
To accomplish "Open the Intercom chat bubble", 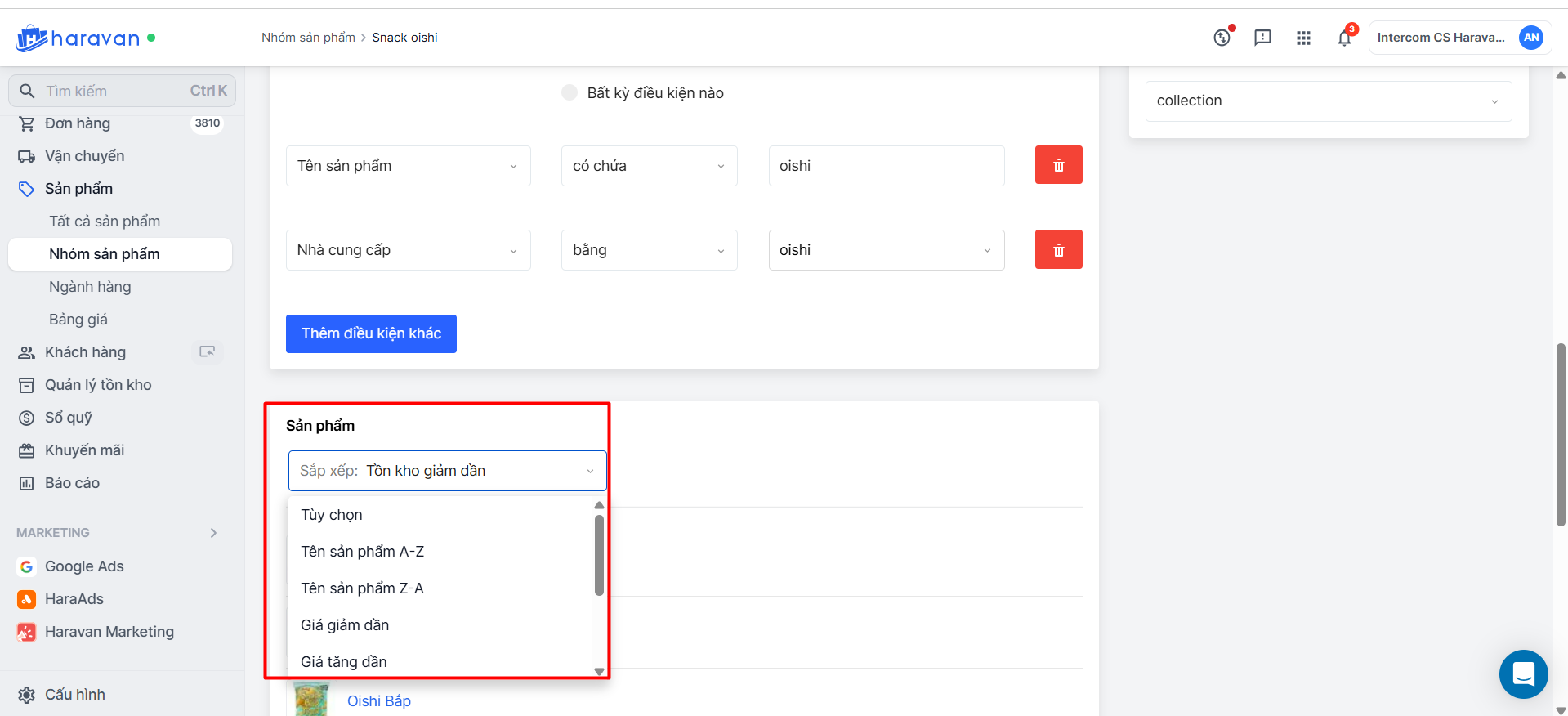I will (x=1523, y=674).
